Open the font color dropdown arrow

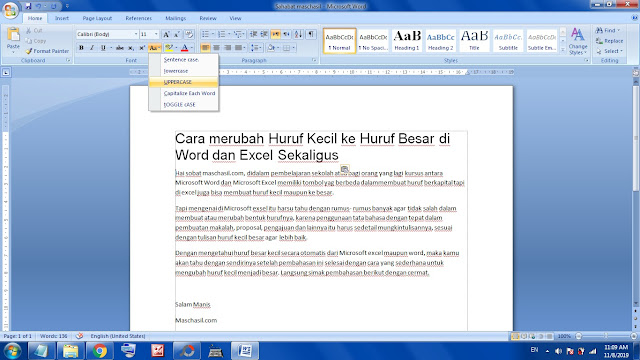coord(192,48)
